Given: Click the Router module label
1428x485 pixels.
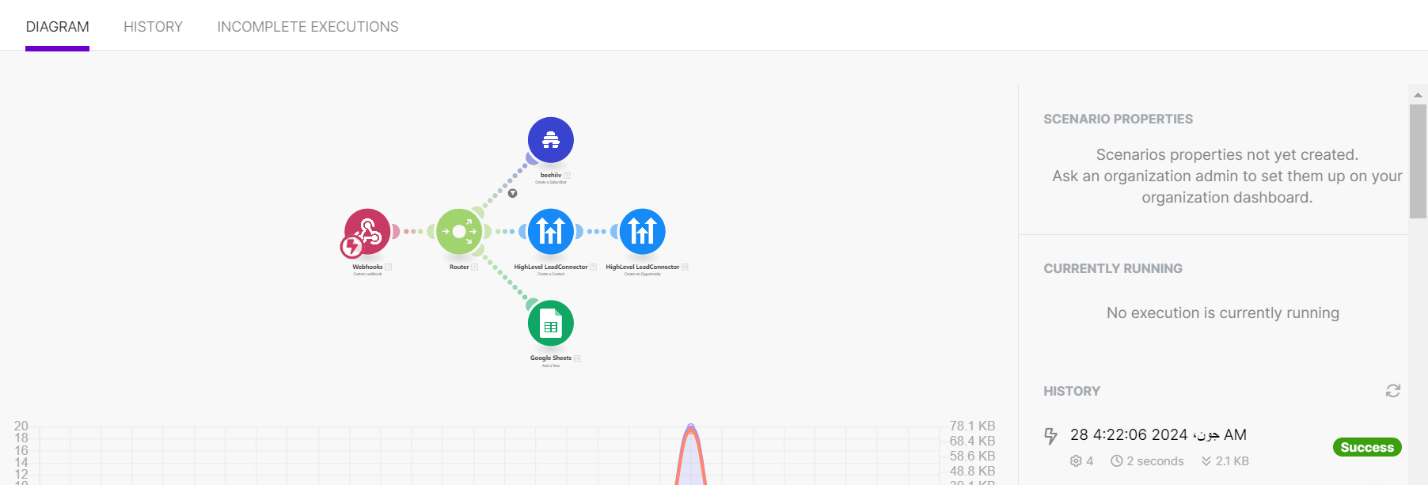Looking at the screenshot, I should 459,267.
